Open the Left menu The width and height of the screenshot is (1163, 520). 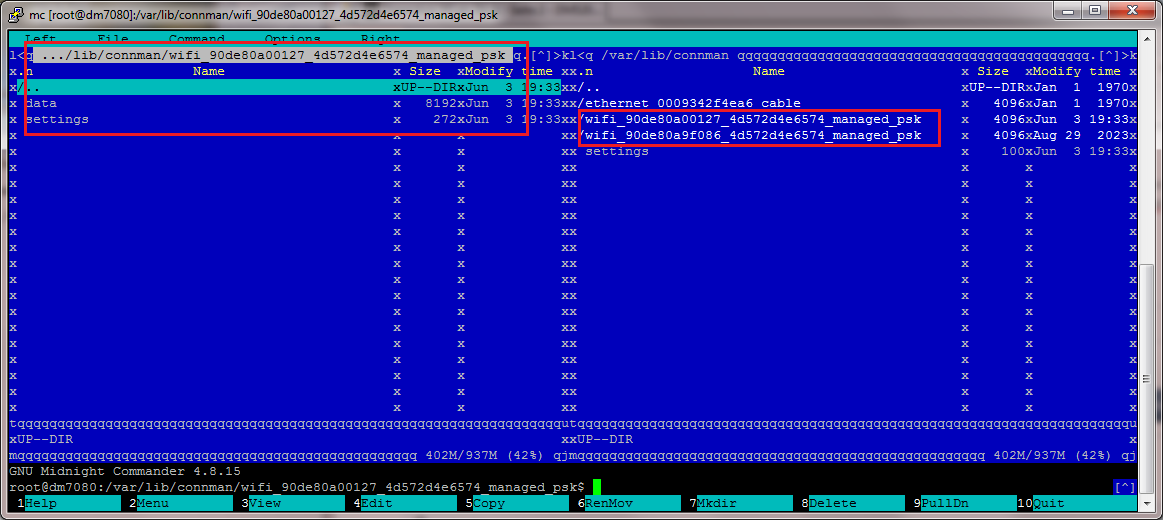(40, 40)
